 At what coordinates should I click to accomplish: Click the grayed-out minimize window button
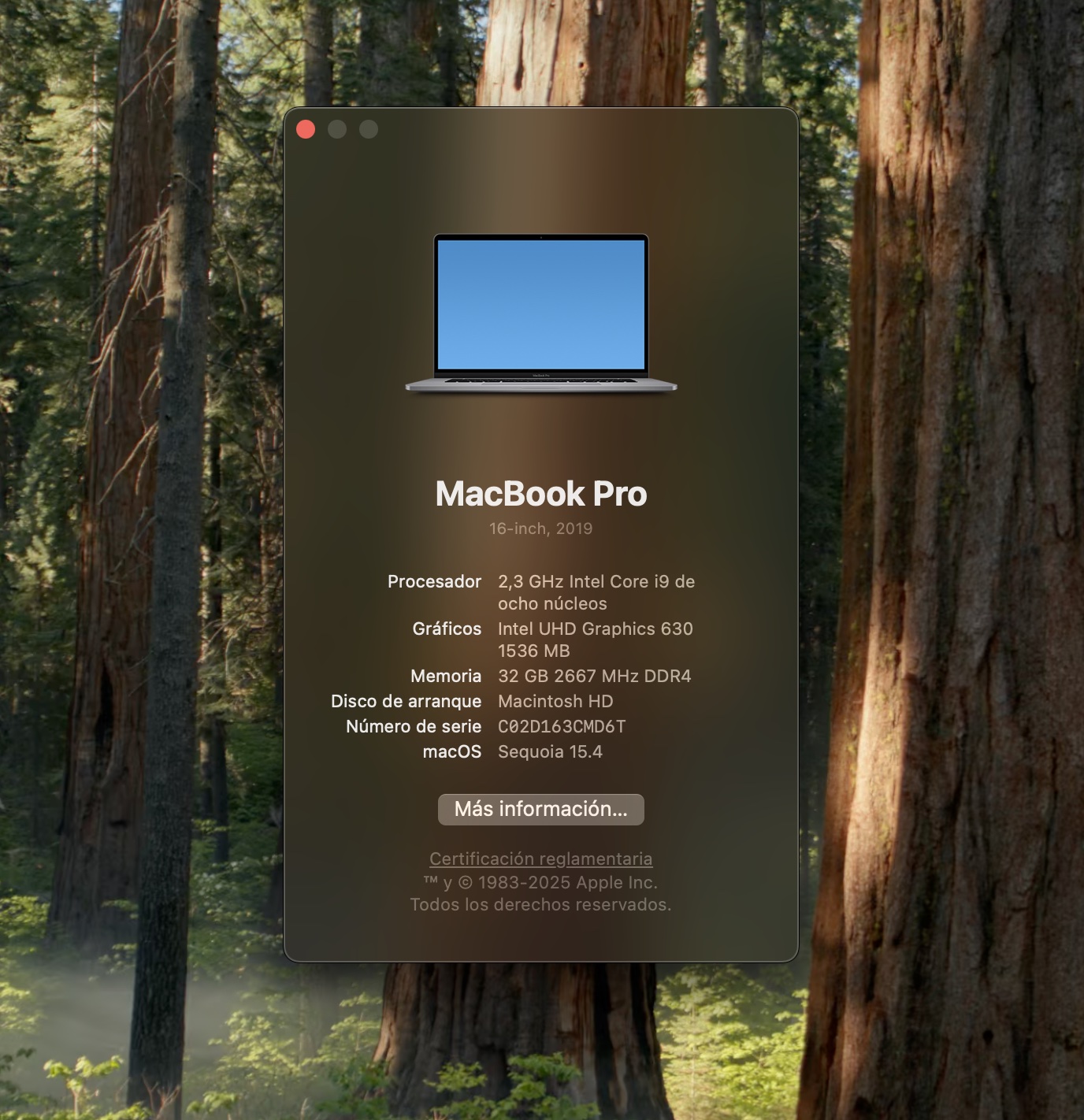coord(337,130)
